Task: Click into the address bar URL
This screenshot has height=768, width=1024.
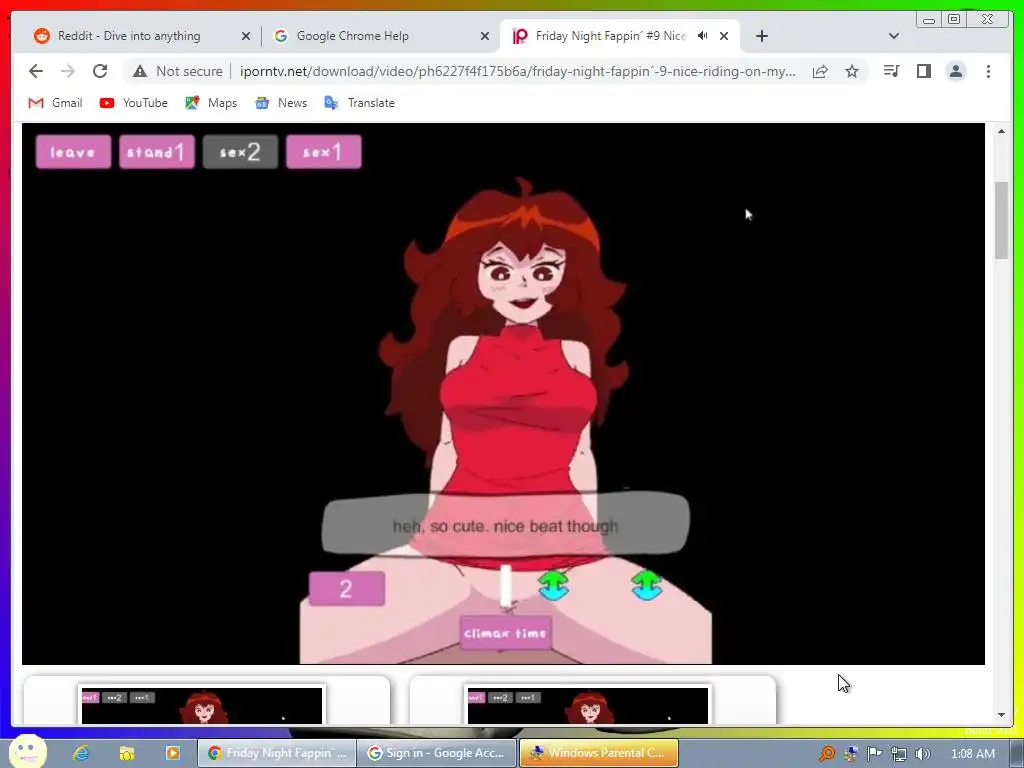Action: [517, 71]
